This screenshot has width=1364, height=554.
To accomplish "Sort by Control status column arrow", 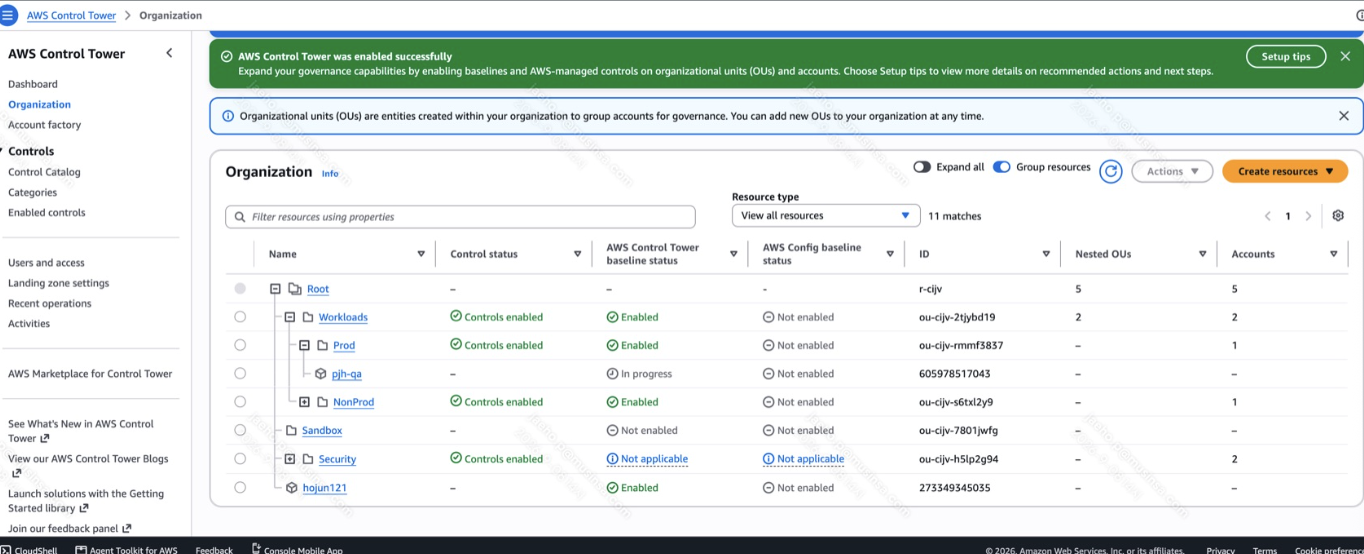I will (x=577, y=254).
